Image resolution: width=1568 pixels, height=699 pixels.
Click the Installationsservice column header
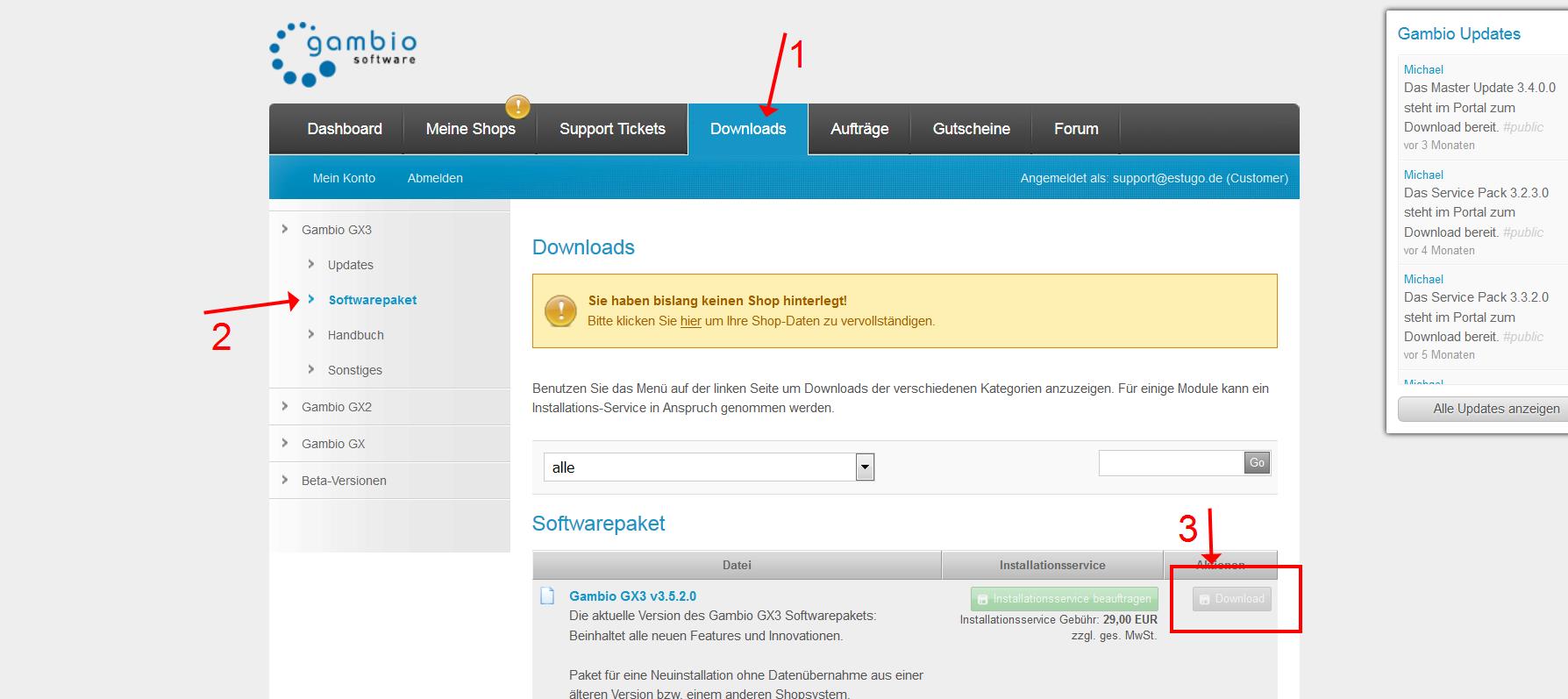point(1052,566)
